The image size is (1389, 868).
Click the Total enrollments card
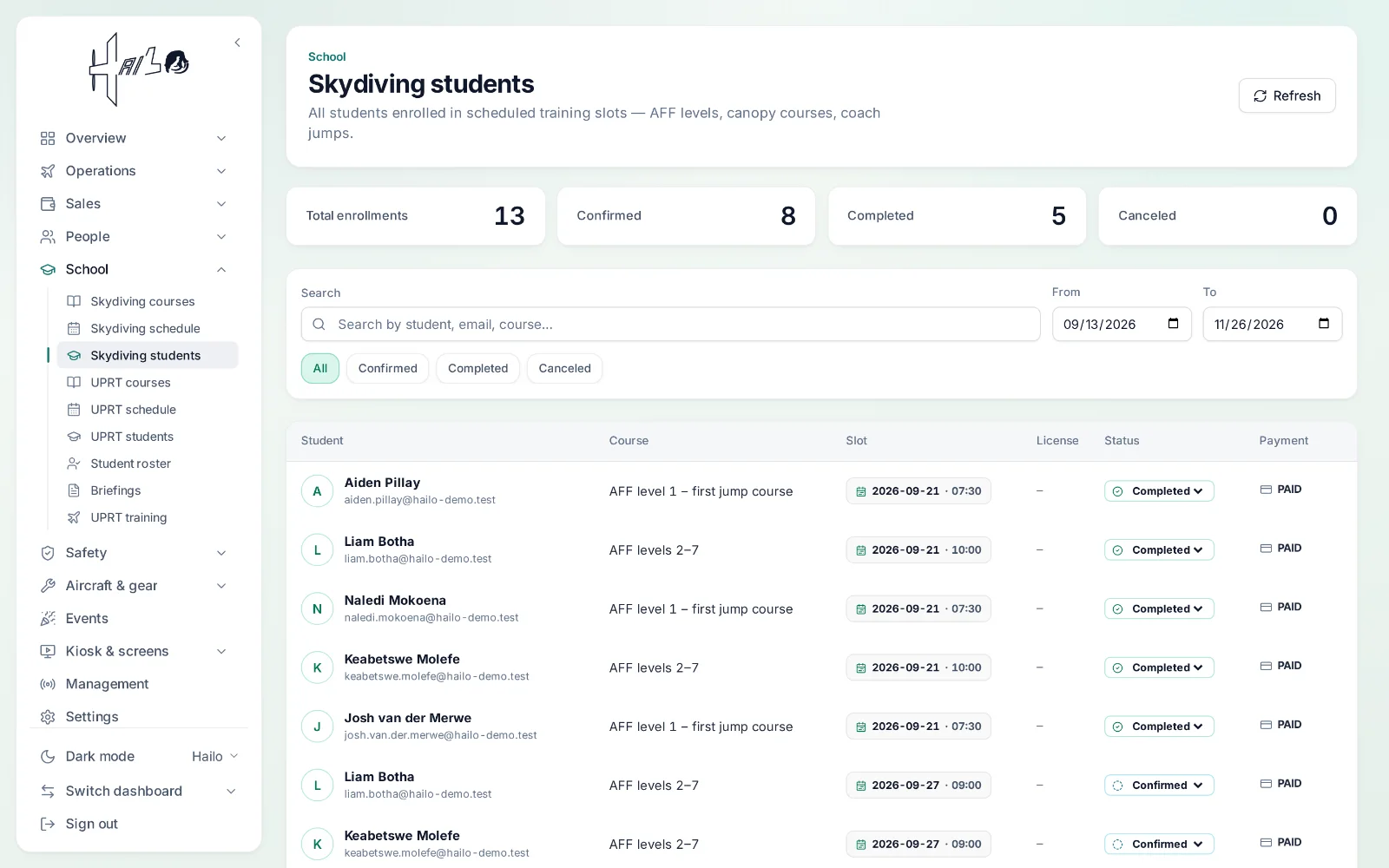[416, 216]
